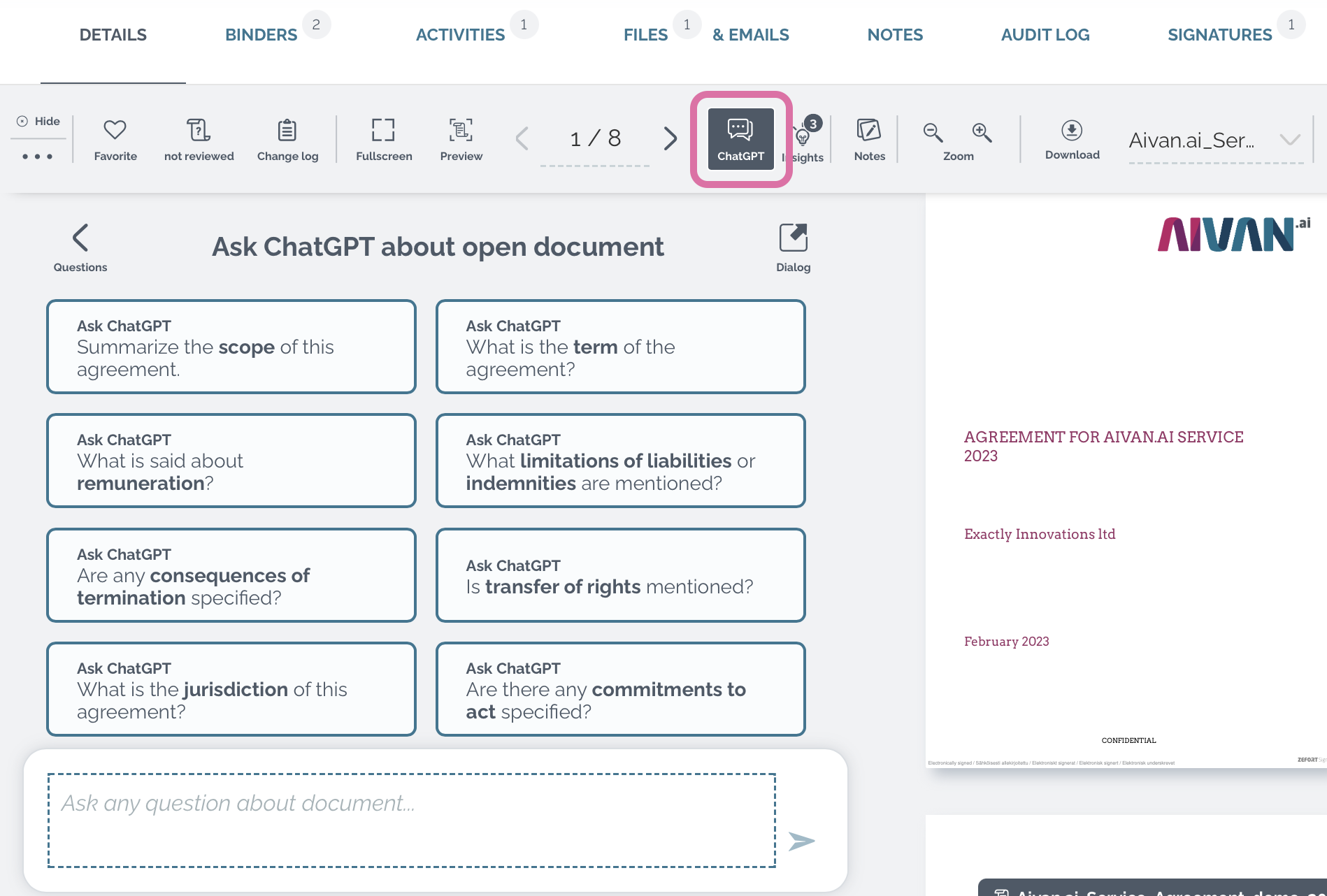Change the 'not reviewed' status

click(x=199, y=140)
